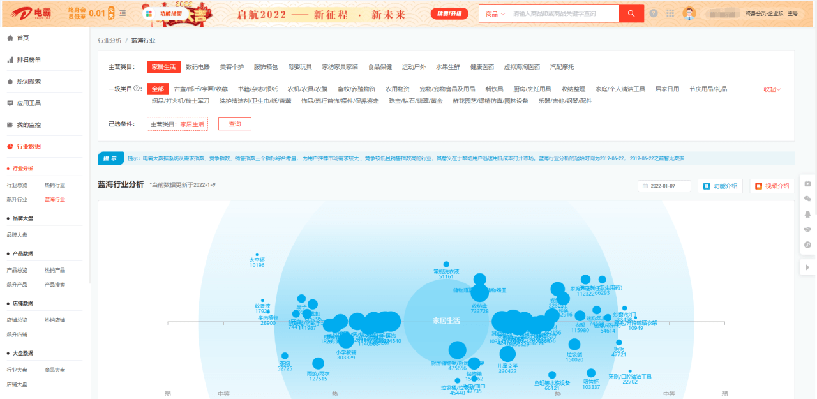Select the 数码电器 category filter
This screenshot has width=817, height=399.
coord(198,67)
